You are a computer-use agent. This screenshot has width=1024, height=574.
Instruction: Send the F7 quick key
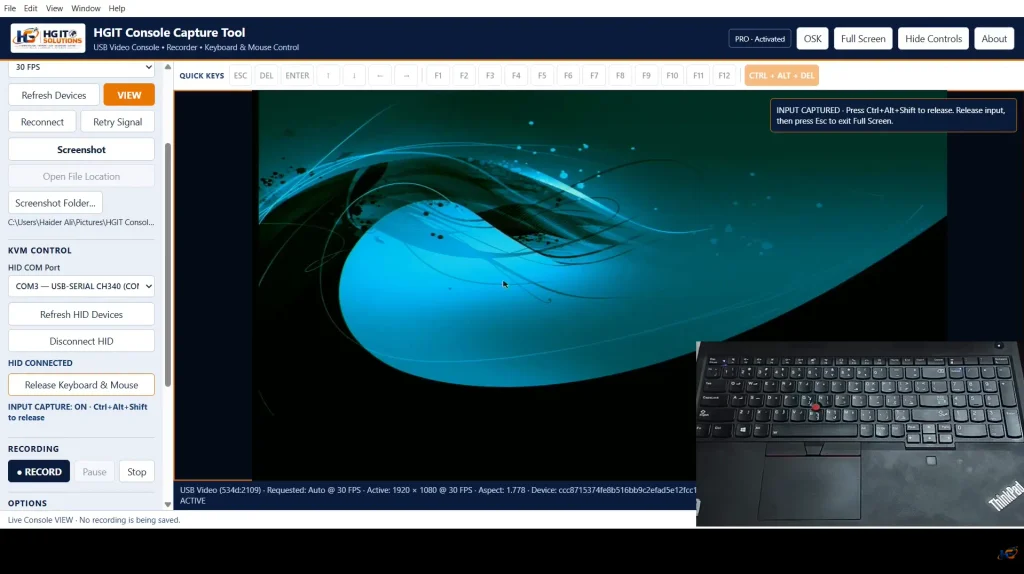point(594,76)
